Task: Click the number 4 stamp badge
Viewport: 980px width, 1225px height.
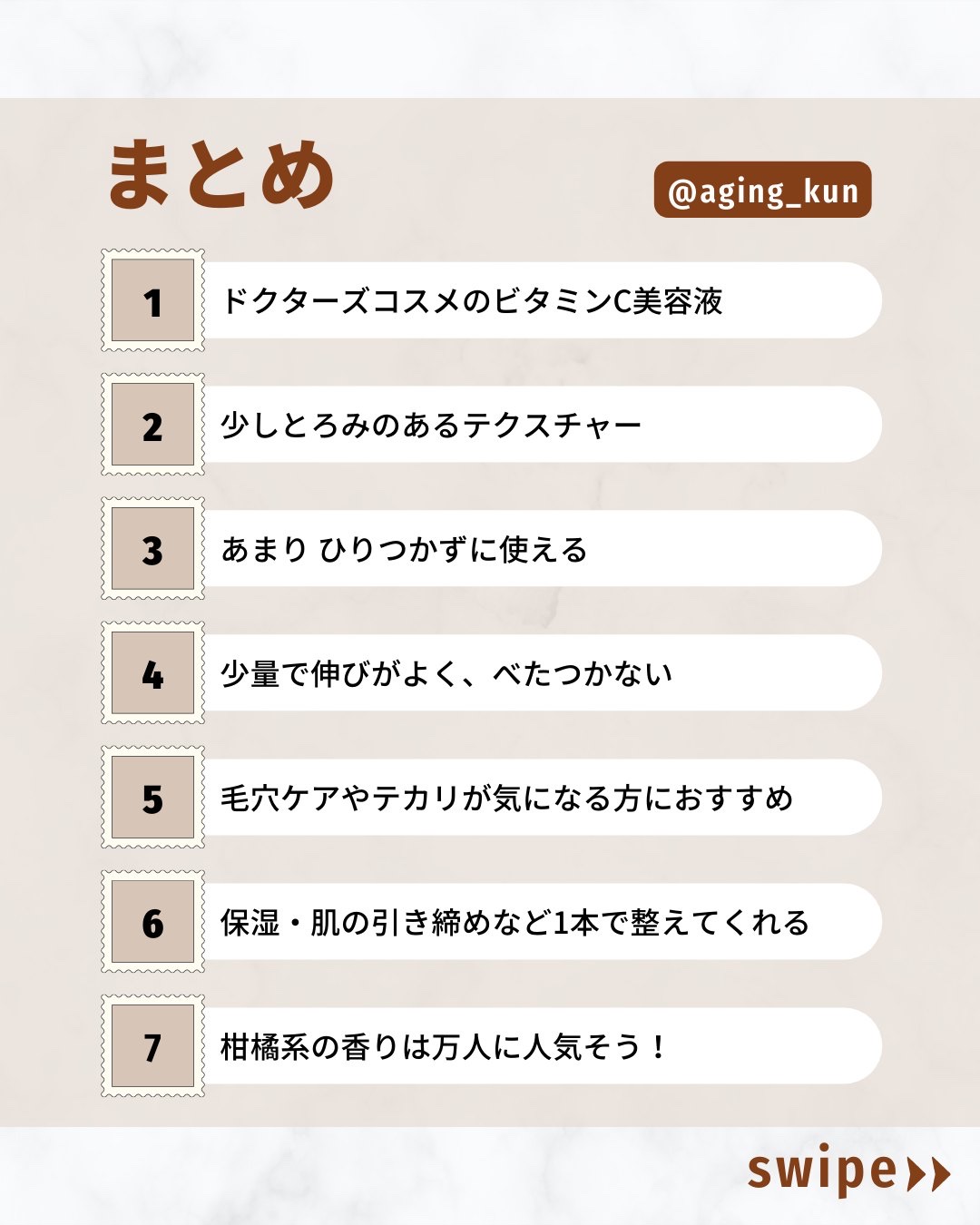Action: [152, 673]
